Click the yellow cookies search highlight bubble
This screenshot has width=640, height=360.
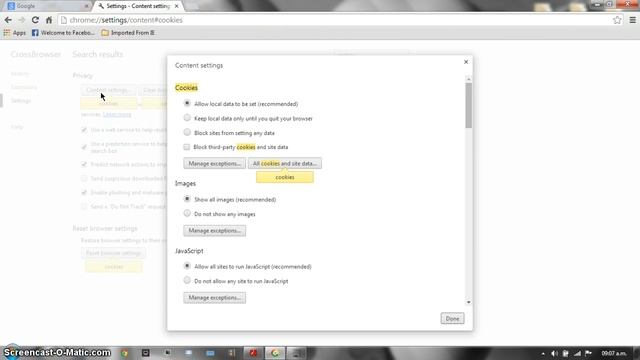click(285, 177)
